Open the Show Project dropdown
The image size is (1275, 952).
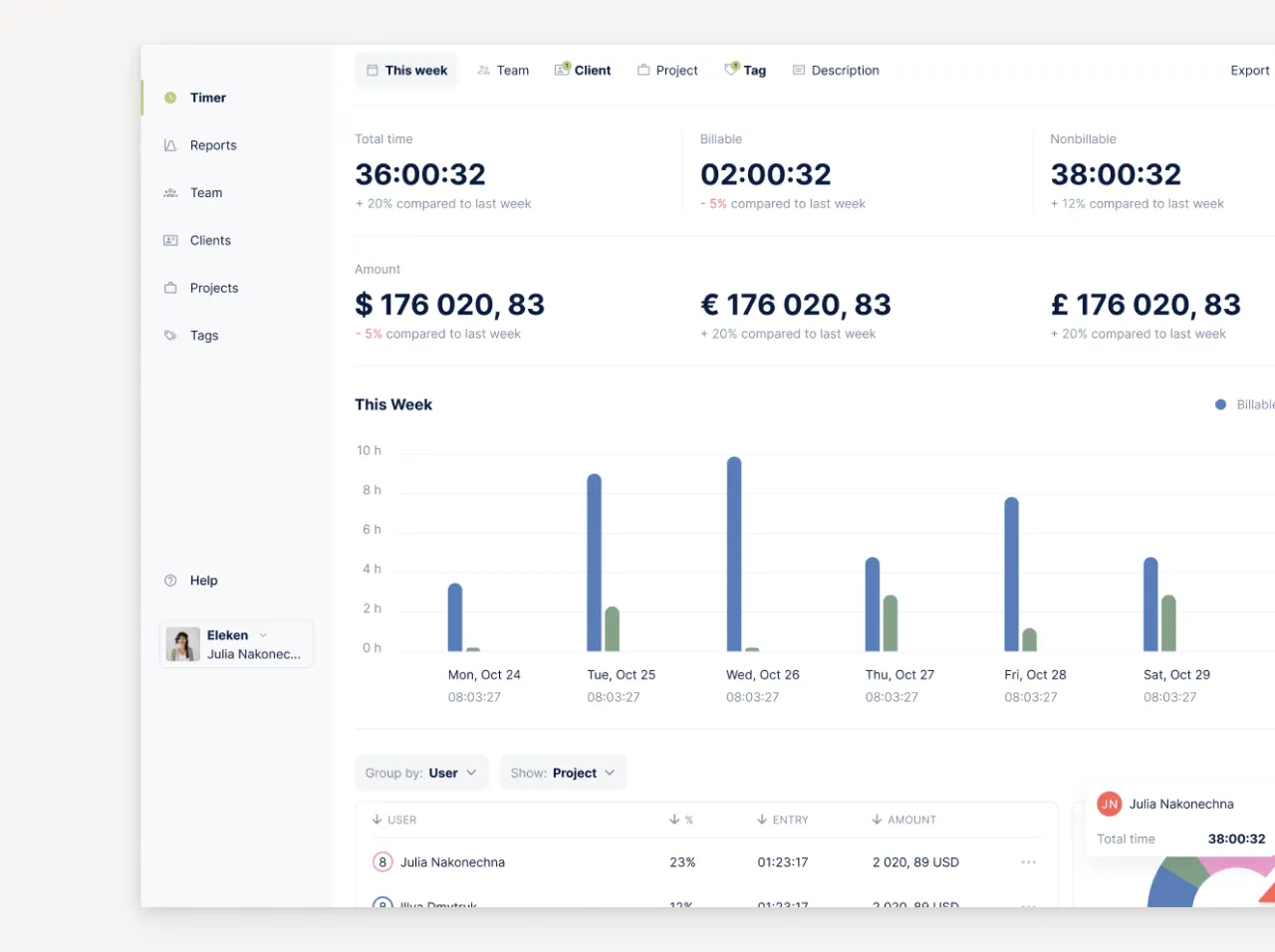tap(564, 773)
